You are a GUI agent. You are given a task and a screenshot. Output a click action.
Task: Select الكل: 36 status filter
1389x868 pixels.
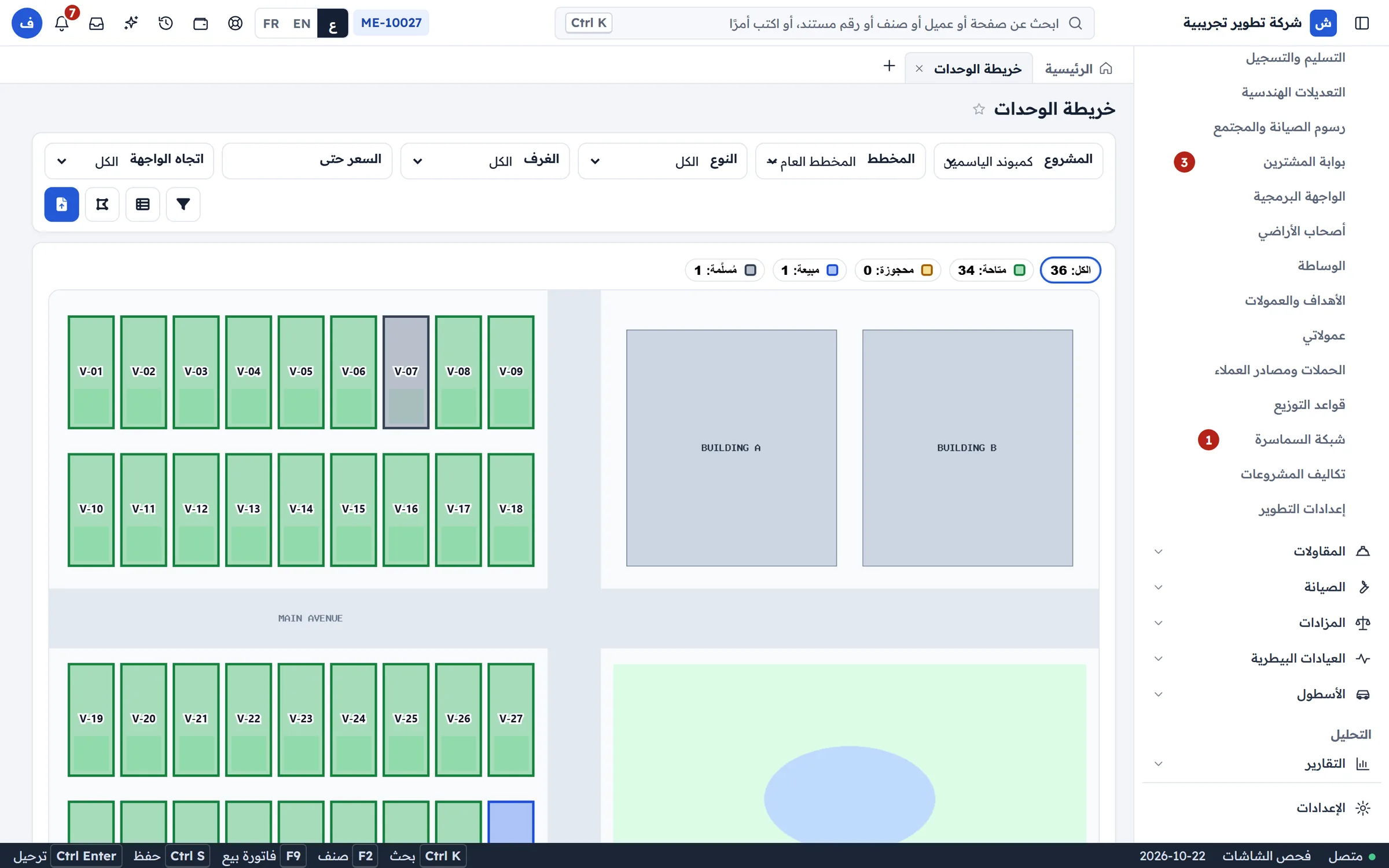point(1070,270)
